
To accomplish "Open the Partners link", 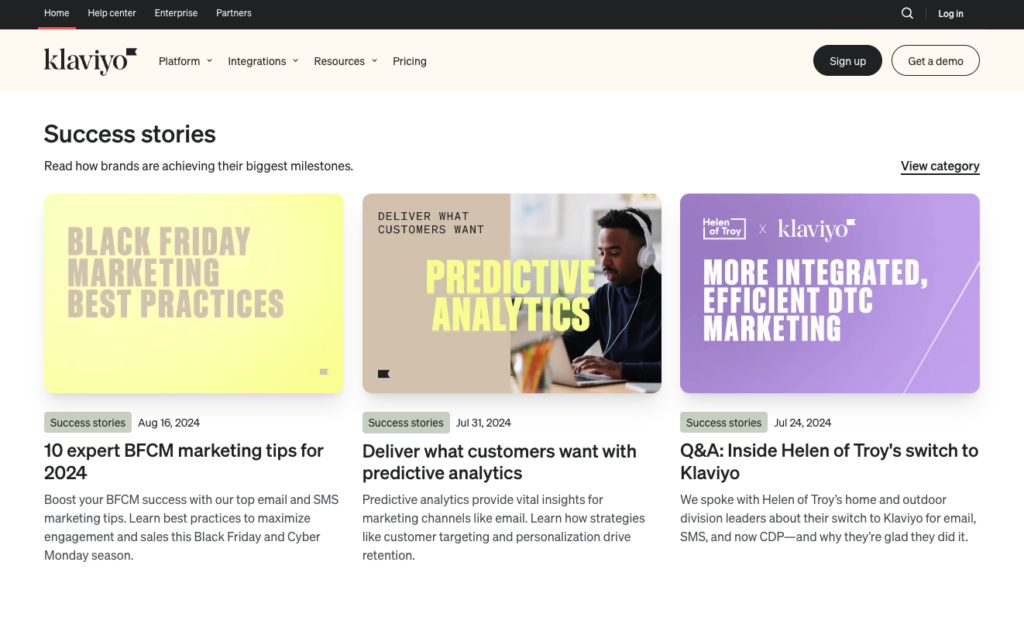I will (234, 13).
